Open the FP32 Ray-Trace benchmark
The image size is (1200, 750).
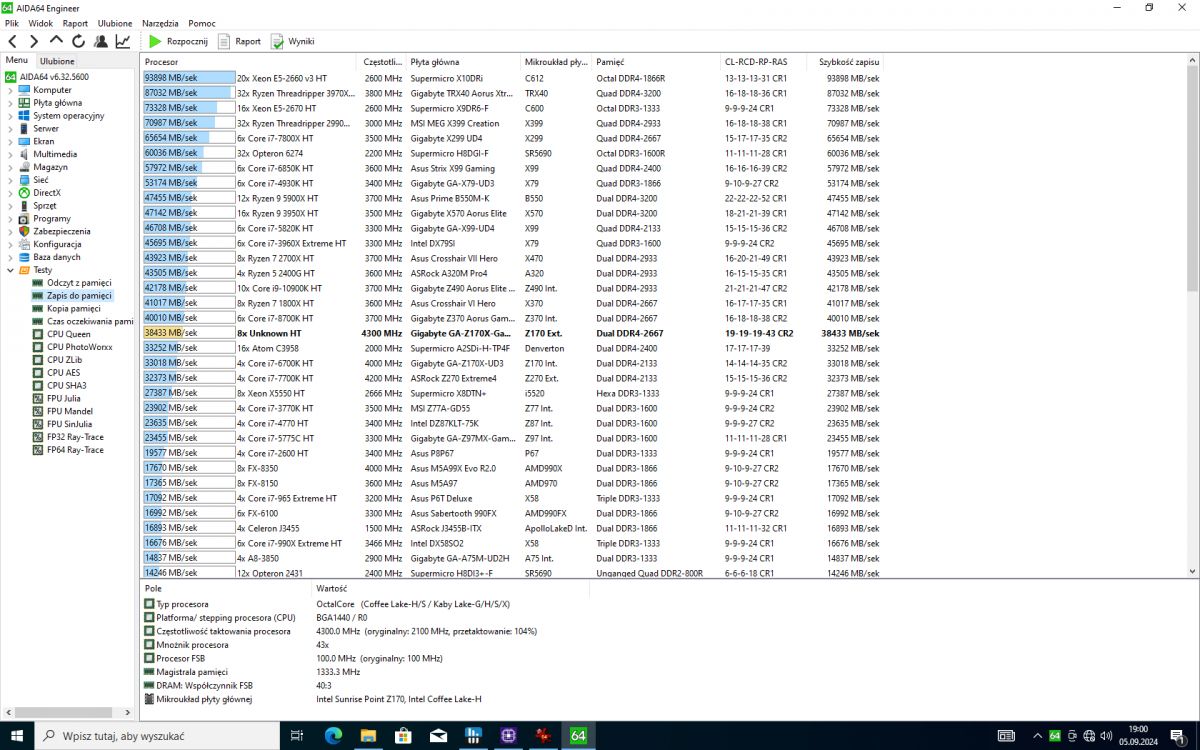tap(68, 437)
